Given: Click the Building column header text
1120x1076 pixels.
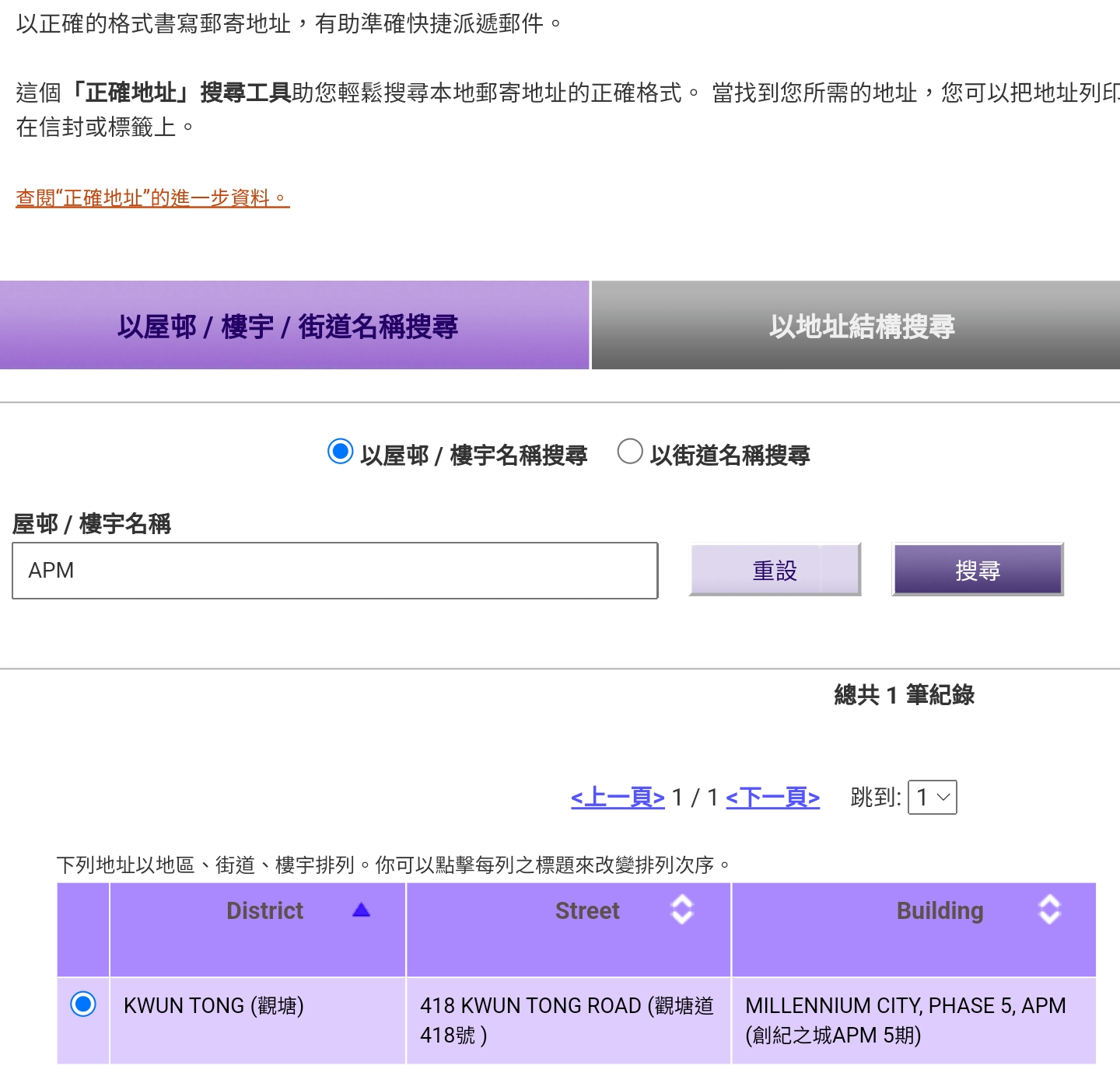Looking at the screenshot, I should pyautogui.click(x=940, y=910).
